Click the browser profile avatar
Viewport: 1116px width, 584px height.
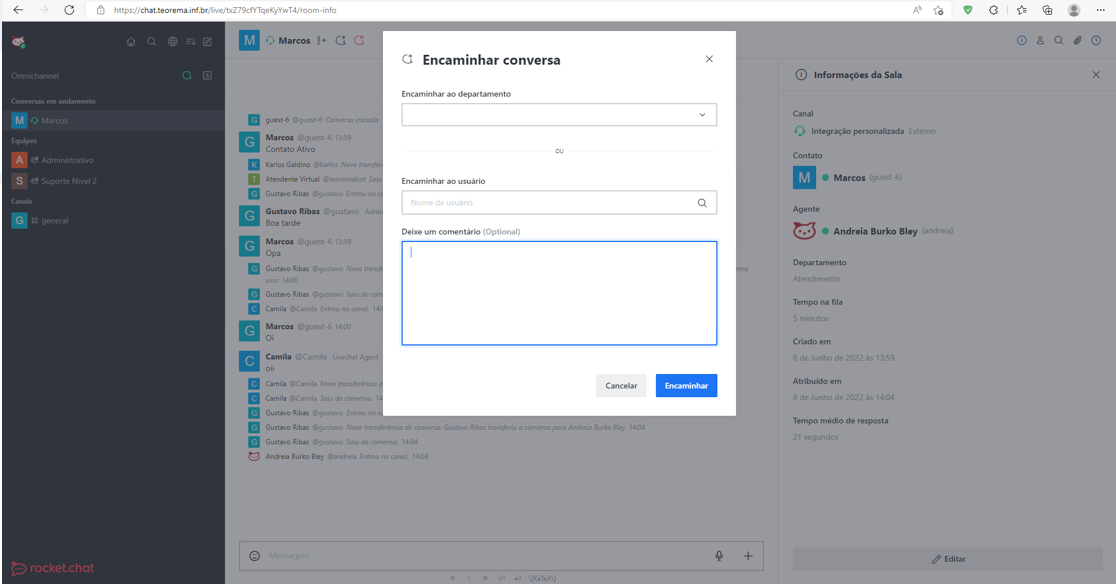1074,10
